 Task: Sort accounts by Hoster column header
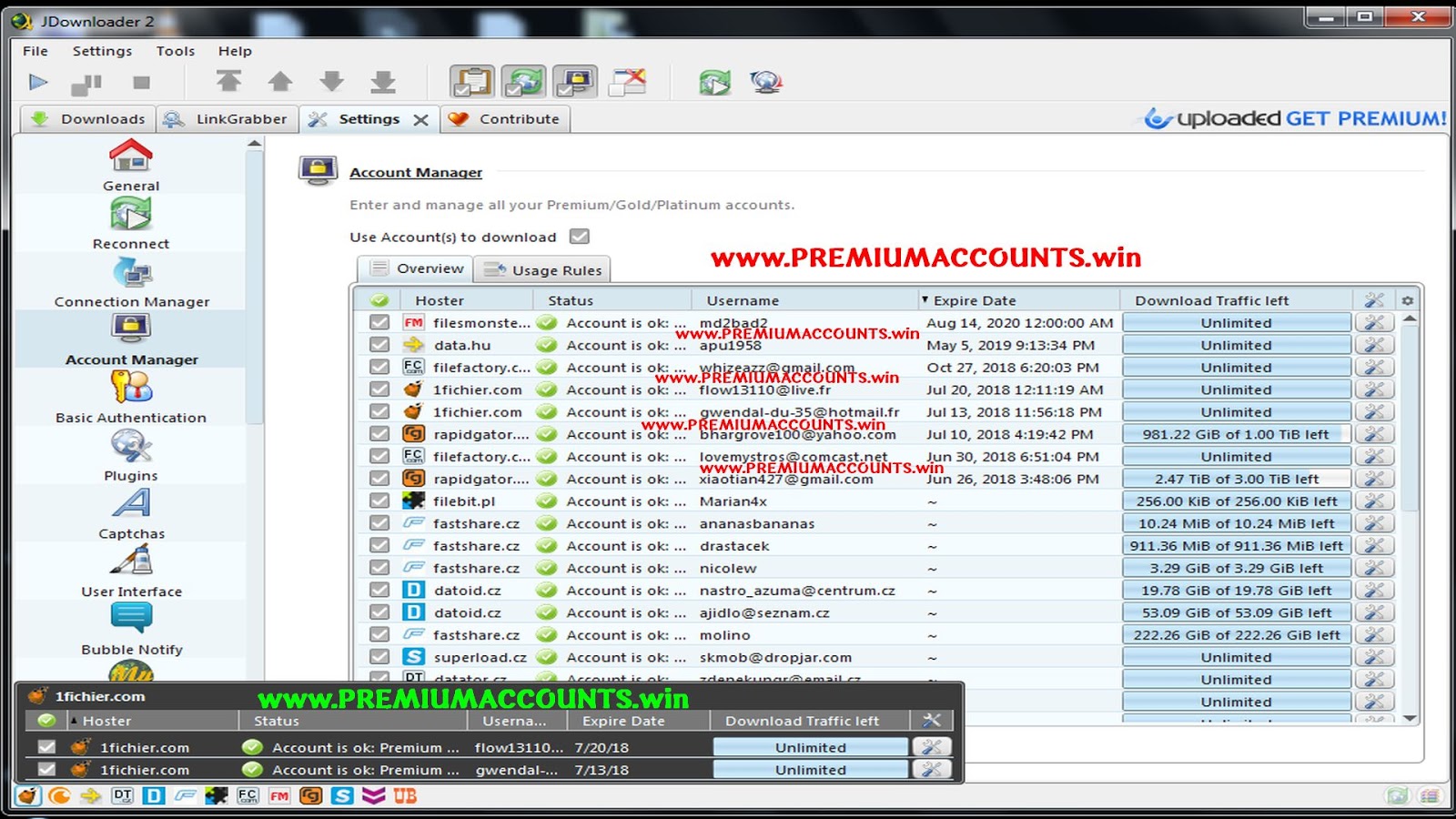[467, 300]
